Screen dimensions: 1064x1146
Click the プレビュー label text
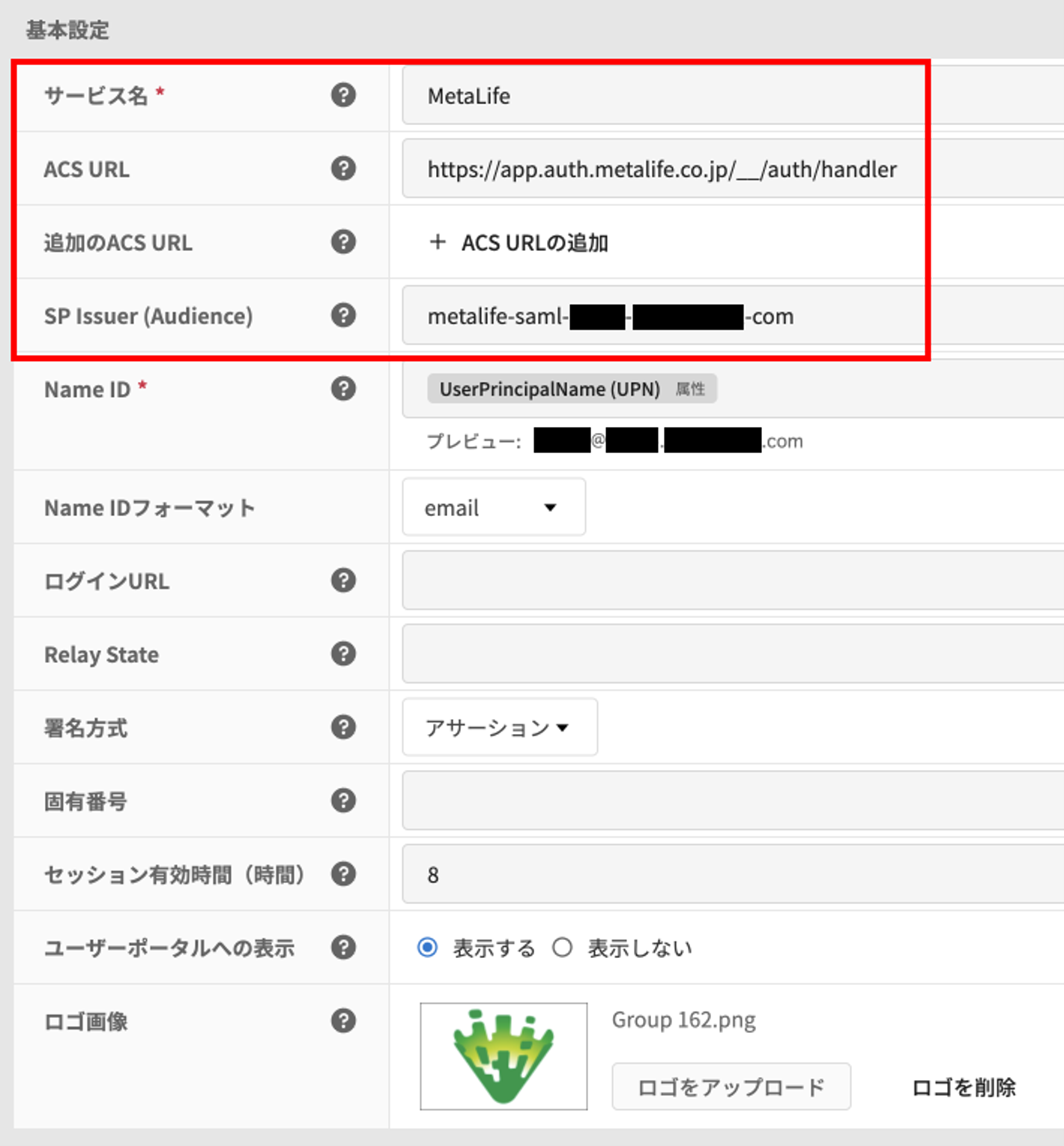tap(474, 441)
